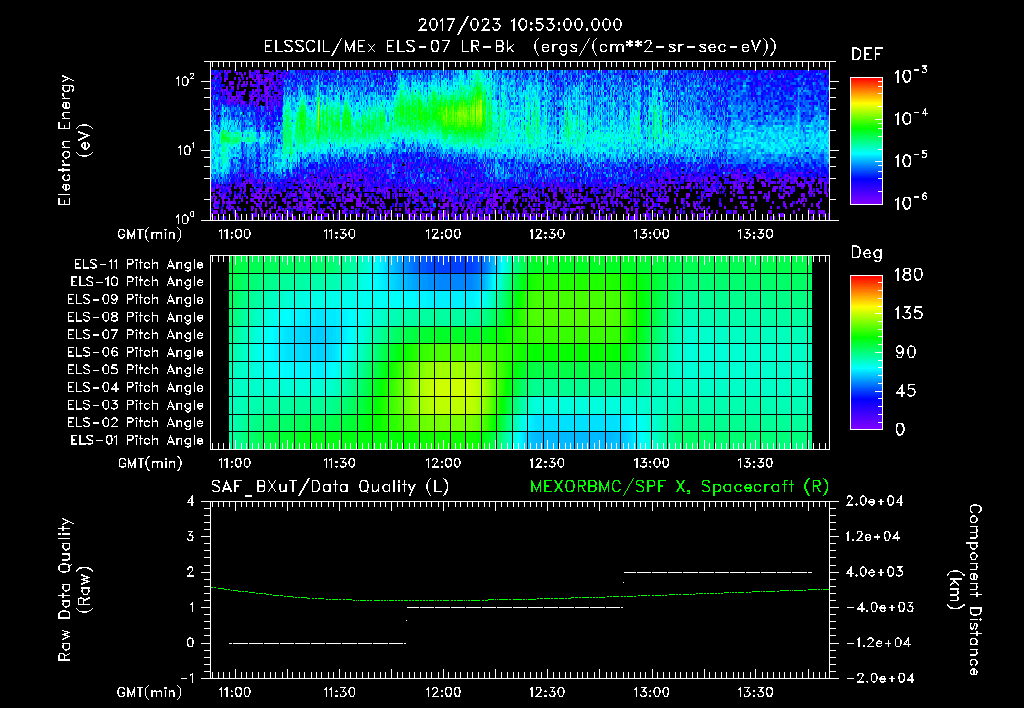Click 11:30 tick label under pitch angle panel
This screenshot has height=708, width=1024.
pyautogui.click(x=339, y=464)
